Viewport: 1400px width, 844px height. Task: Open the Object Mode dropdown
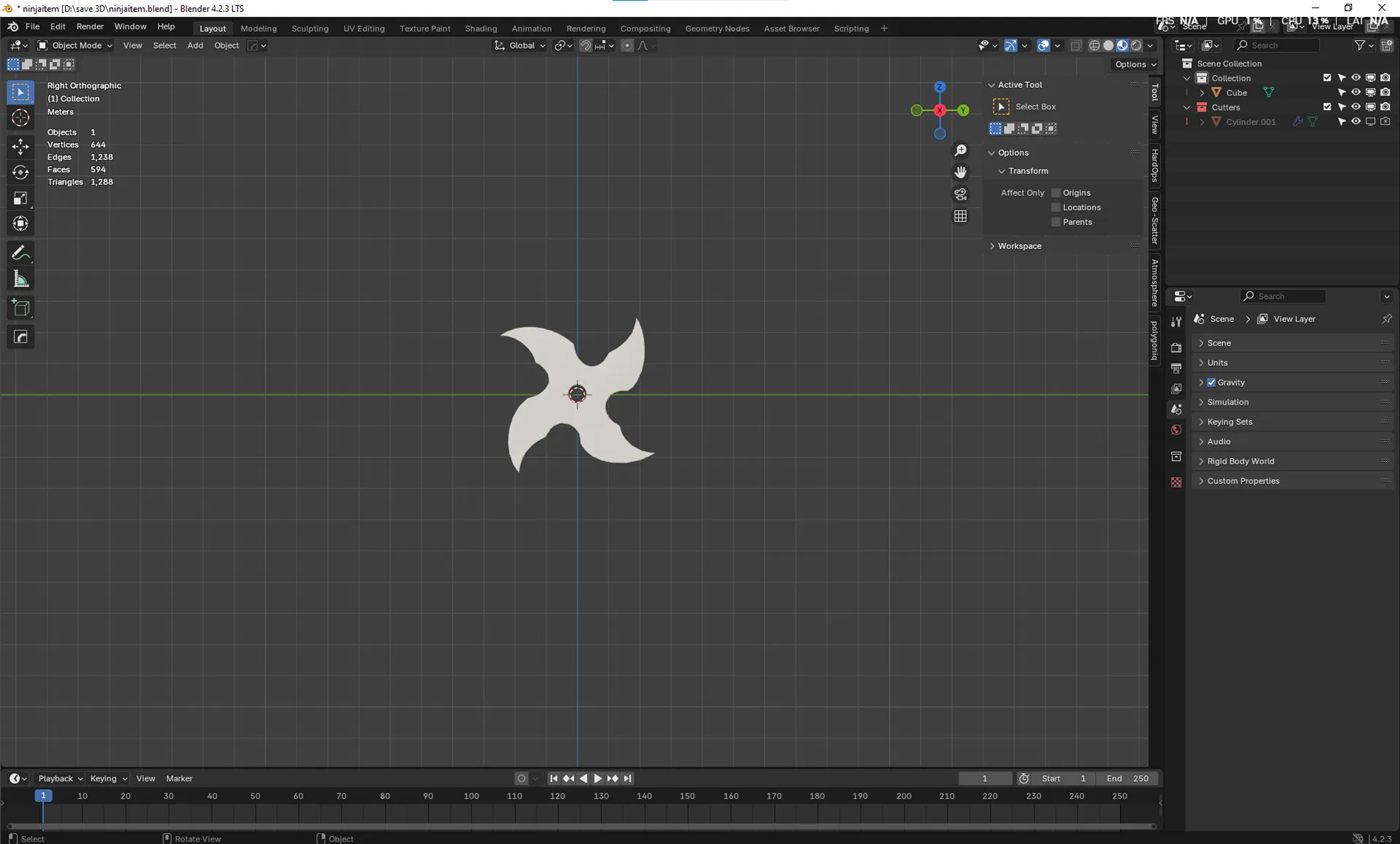(x=75, y=45)
